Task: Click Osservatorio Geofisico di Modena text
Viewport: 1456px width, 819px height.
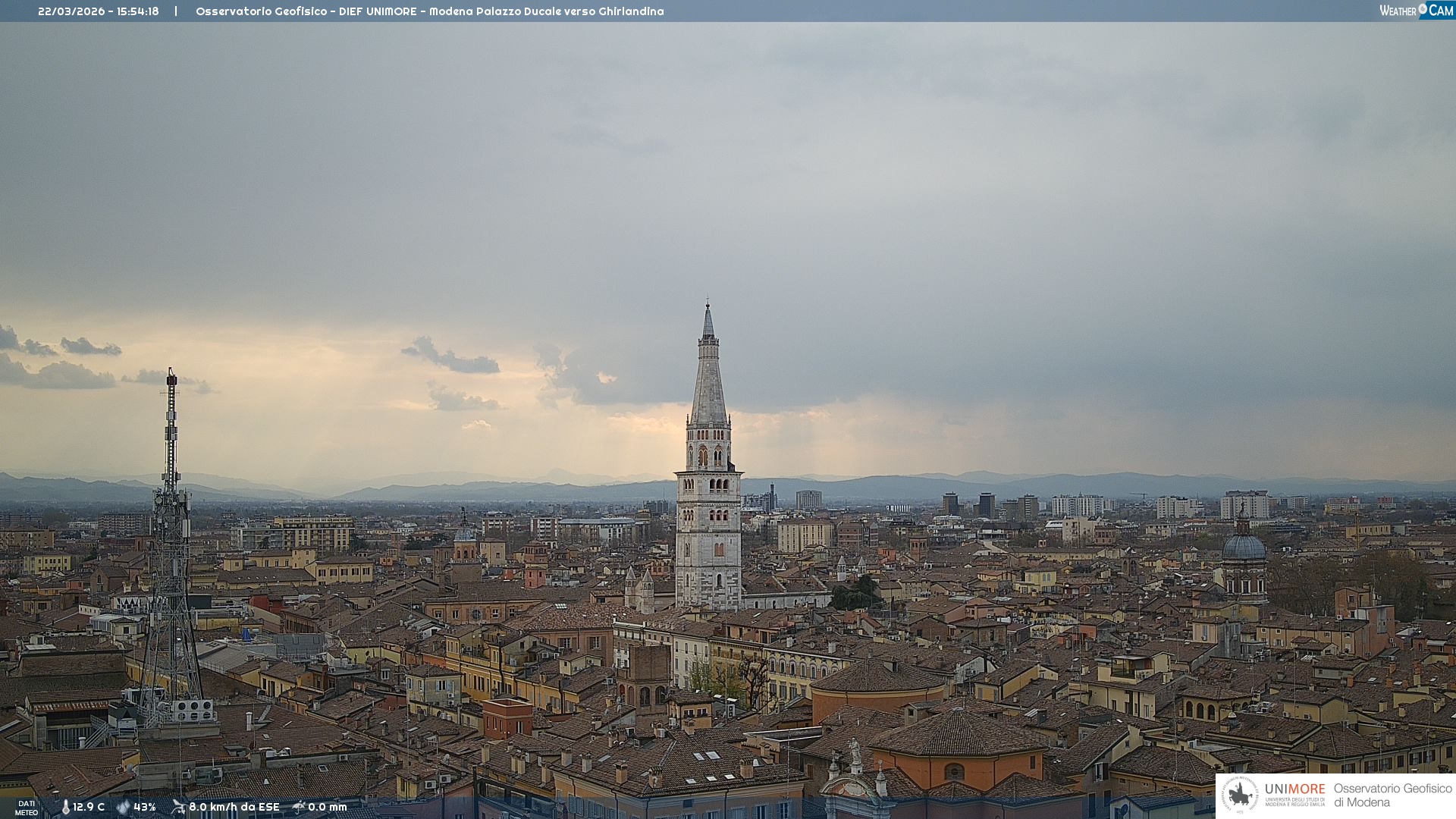Action: point(1392,795)
